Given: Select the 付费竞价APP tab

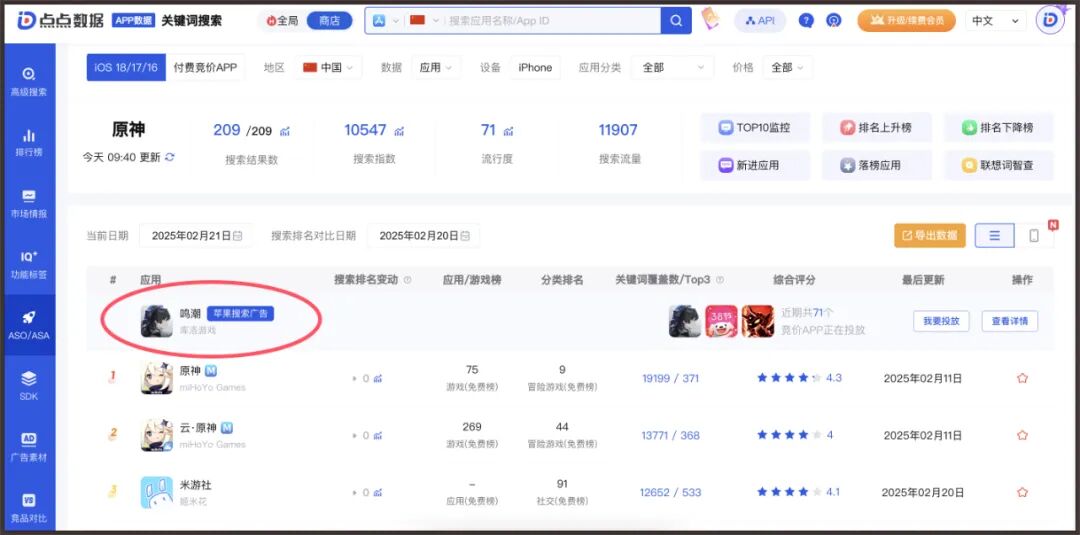Looking at the screenshot, I should (205, 67).
